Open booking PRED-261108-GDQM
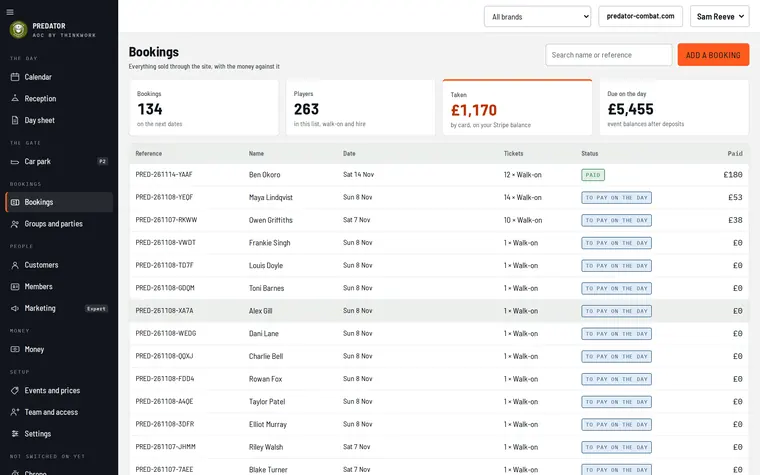The width and height of the screenshot is (760, 475). point(165,288)
